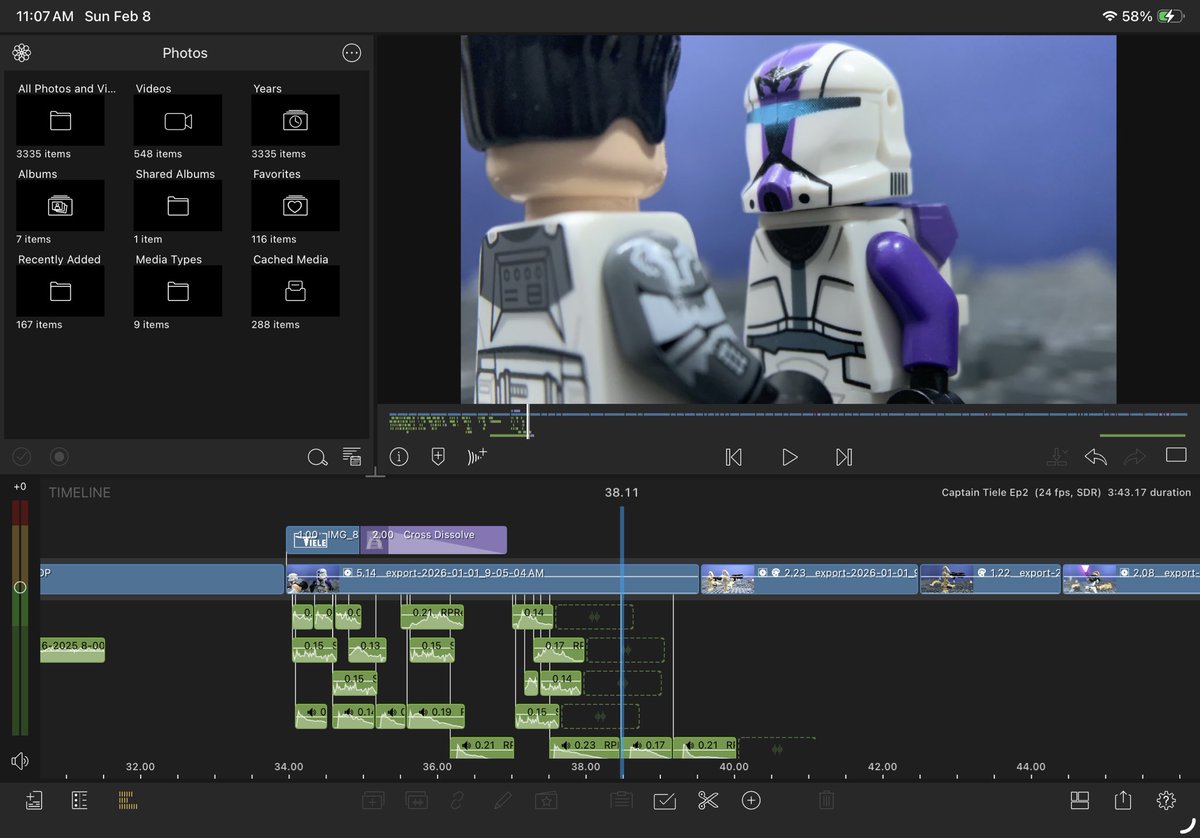Tap the 11:07 AM clock in status bar
Image resolution: width=1200 pixels, height=838 pixels.
point(45,17)
